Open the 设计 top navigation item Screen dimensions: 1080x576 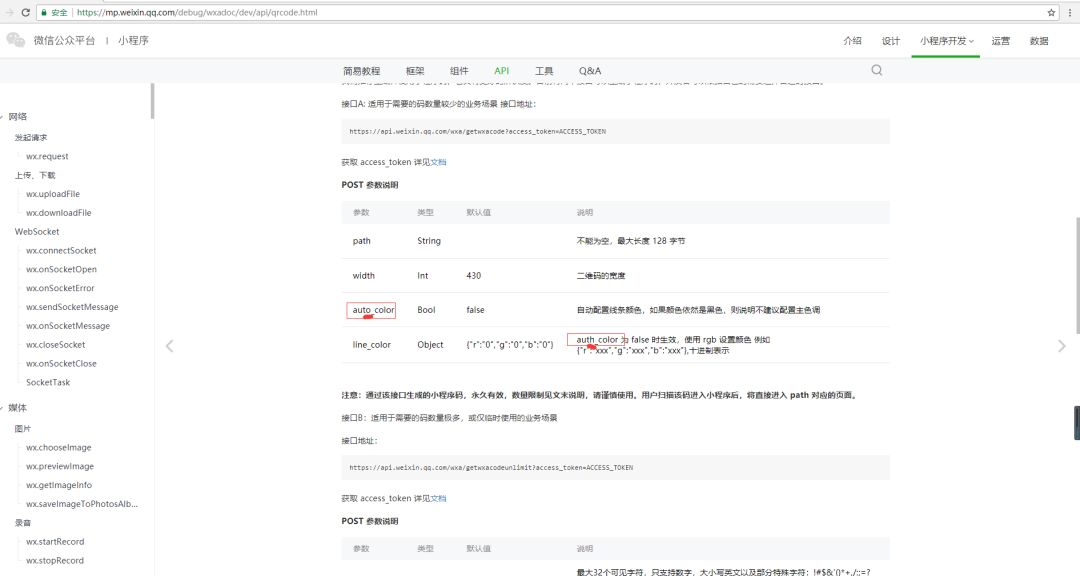click(x=891, y=41)
